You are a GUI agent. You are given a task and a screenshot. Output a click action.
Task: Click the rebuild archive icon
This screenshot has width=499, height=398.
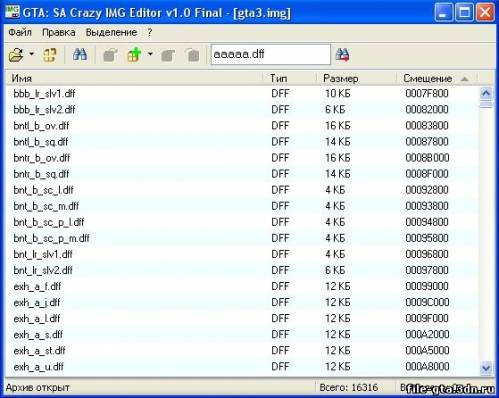[x=50, y=55]
